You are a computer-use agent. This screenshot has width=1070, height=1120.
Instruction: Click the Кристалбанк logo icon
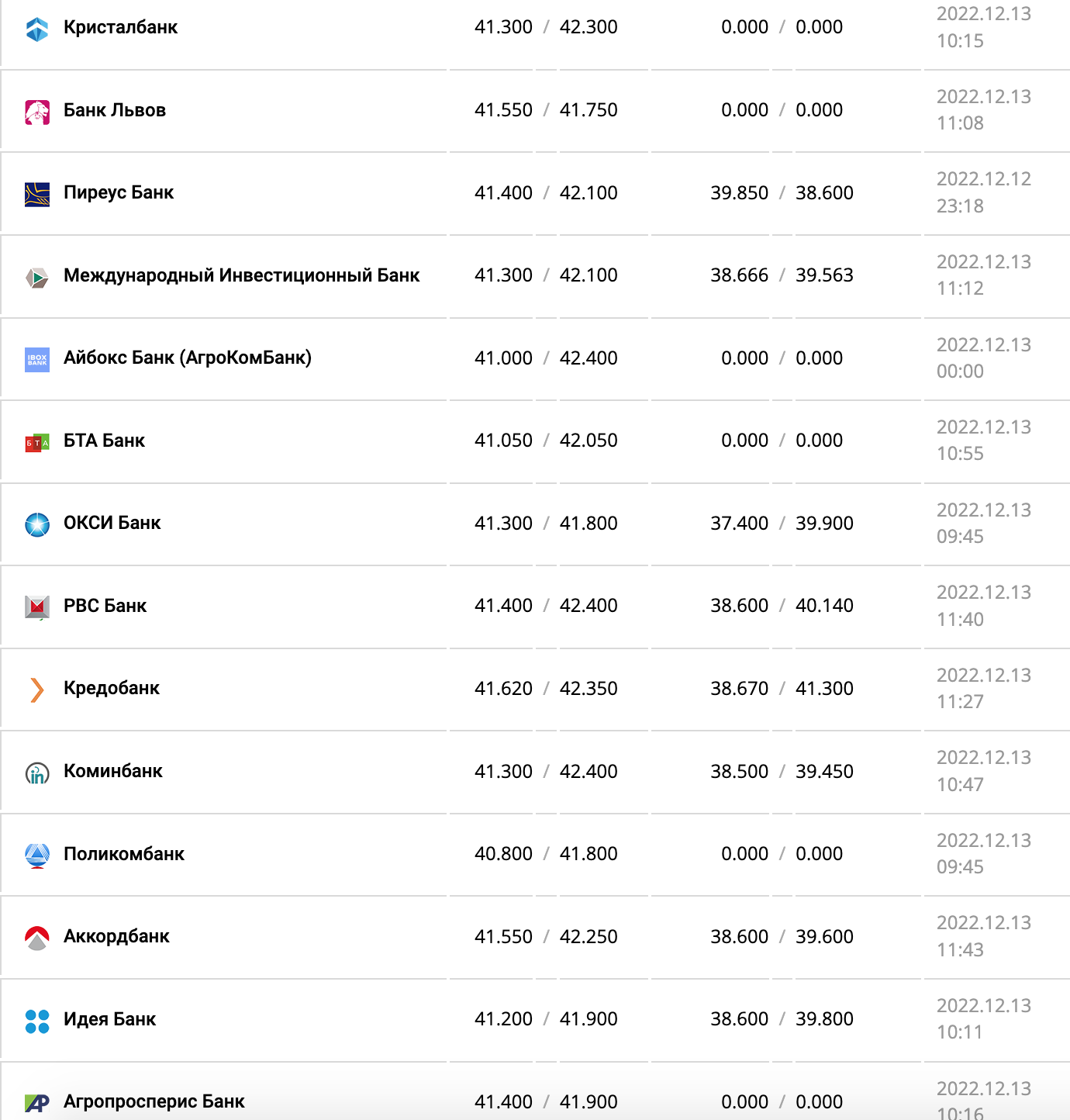tap(37, 29)
